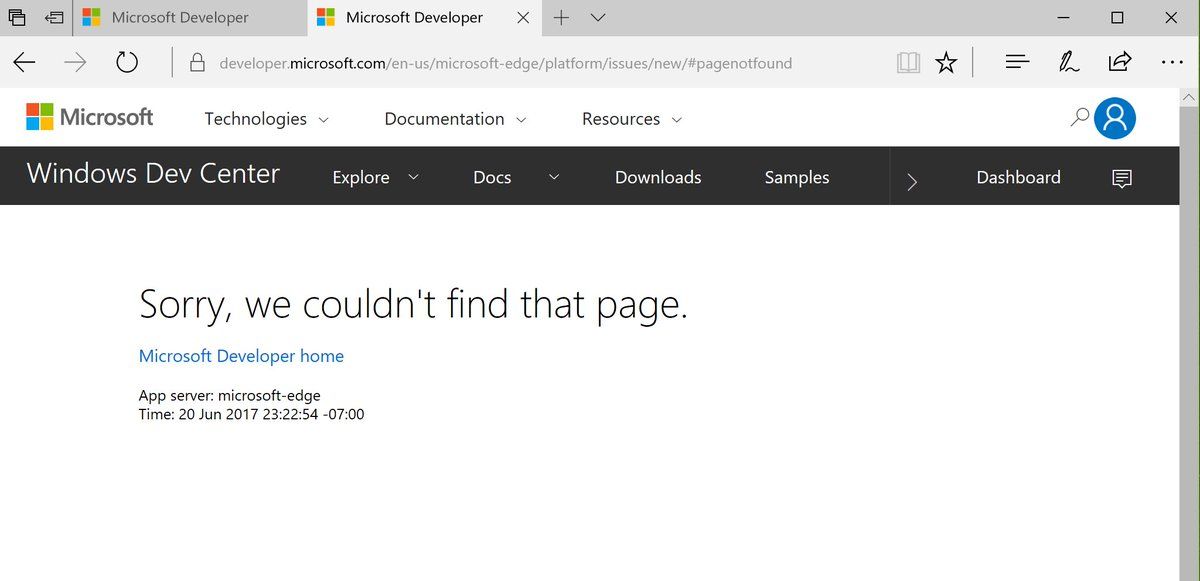Open the Explore menu in Dev Center
The height and width of the screenshot is (581, 1200).
(375, 178)
